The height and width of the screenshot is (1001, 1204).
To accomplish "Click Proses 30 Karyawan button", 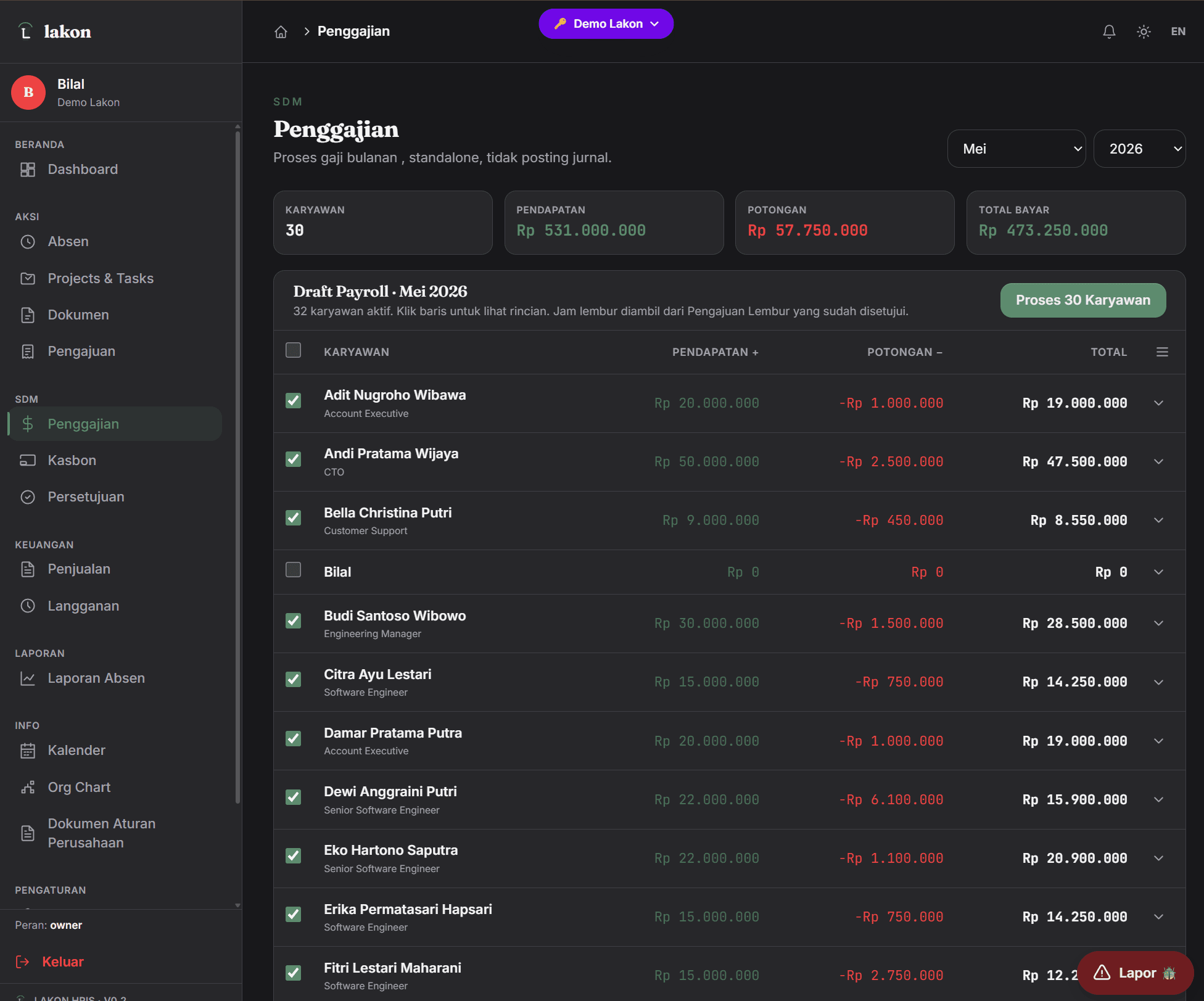I will pos(1083,300).
